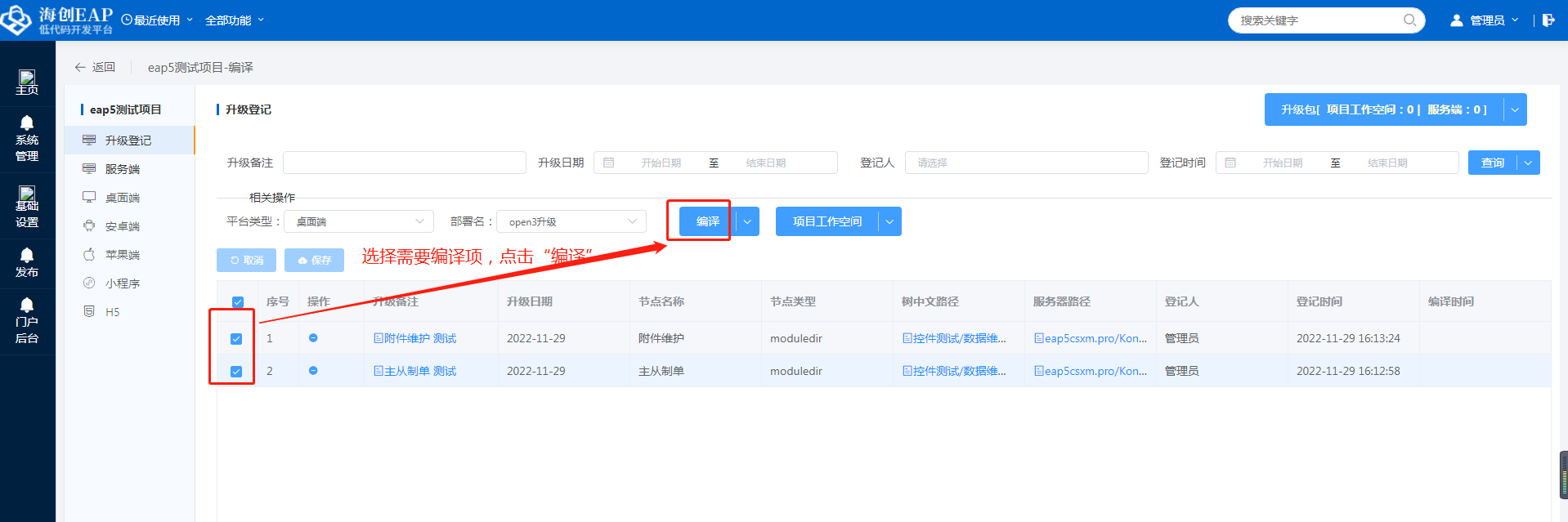Toggle the select-all header checkbox
This screenshot has width=1568, height=522.
click(238, 302)
